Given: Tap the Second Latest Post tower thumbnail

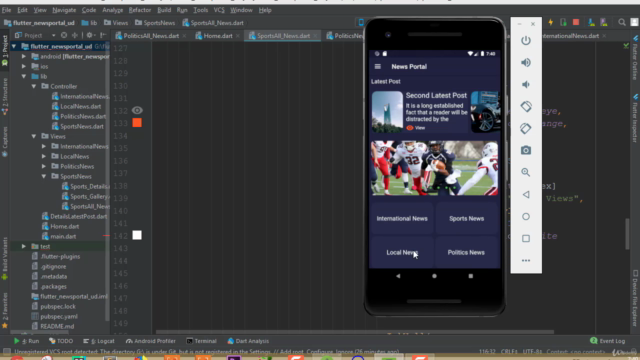Looking at the screenshot, I should [387, 111].
